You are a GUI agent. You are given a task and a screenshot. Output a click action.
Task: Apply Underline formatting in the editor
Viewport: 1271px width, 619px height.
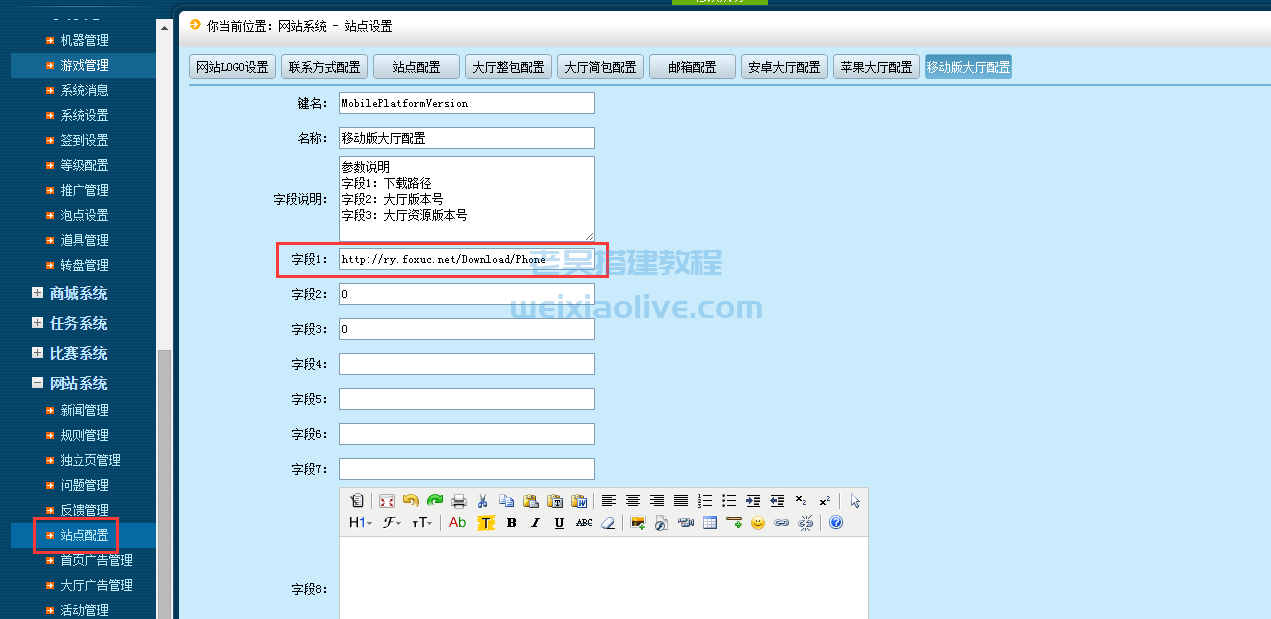(558, 524)
